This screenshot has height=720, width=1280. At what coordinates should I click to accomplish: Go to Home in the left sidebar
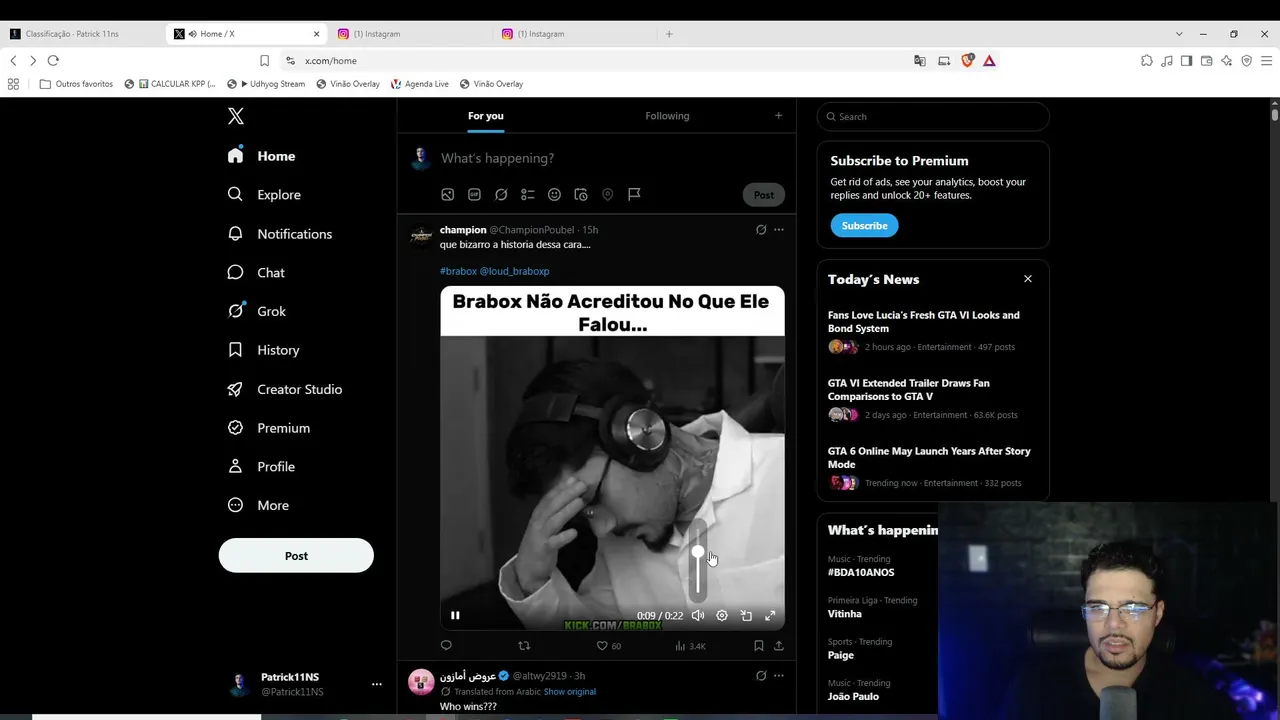tap(261, 156)
